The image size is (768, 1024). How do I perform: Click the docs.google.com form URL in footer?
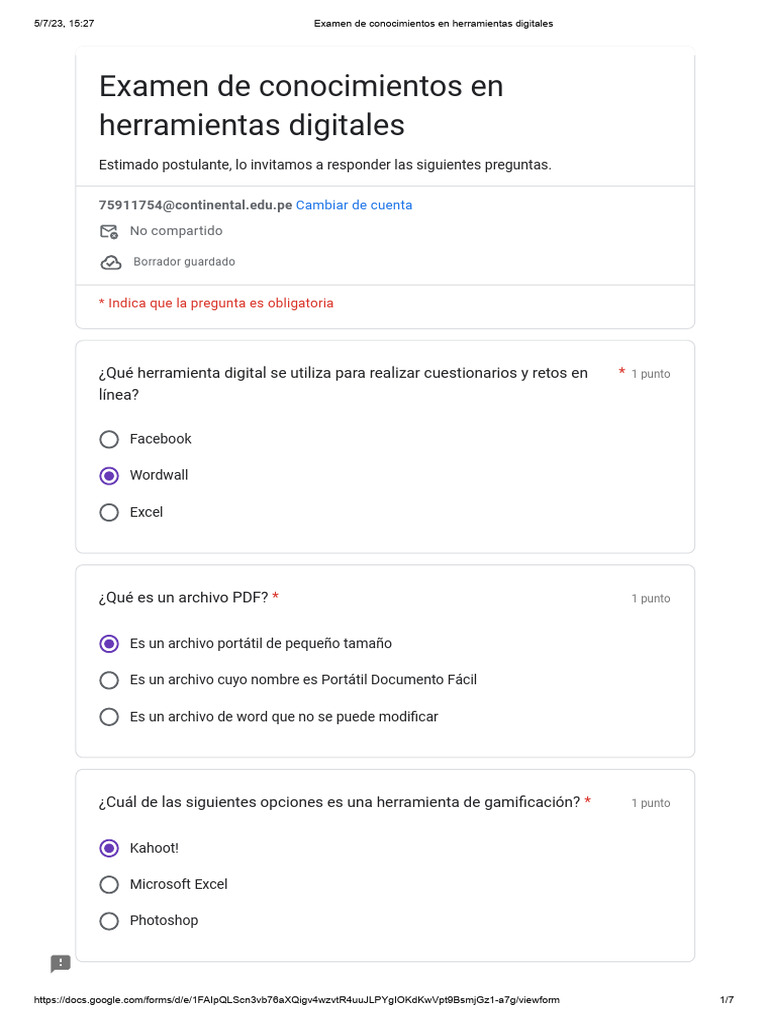pos(297,1000)
